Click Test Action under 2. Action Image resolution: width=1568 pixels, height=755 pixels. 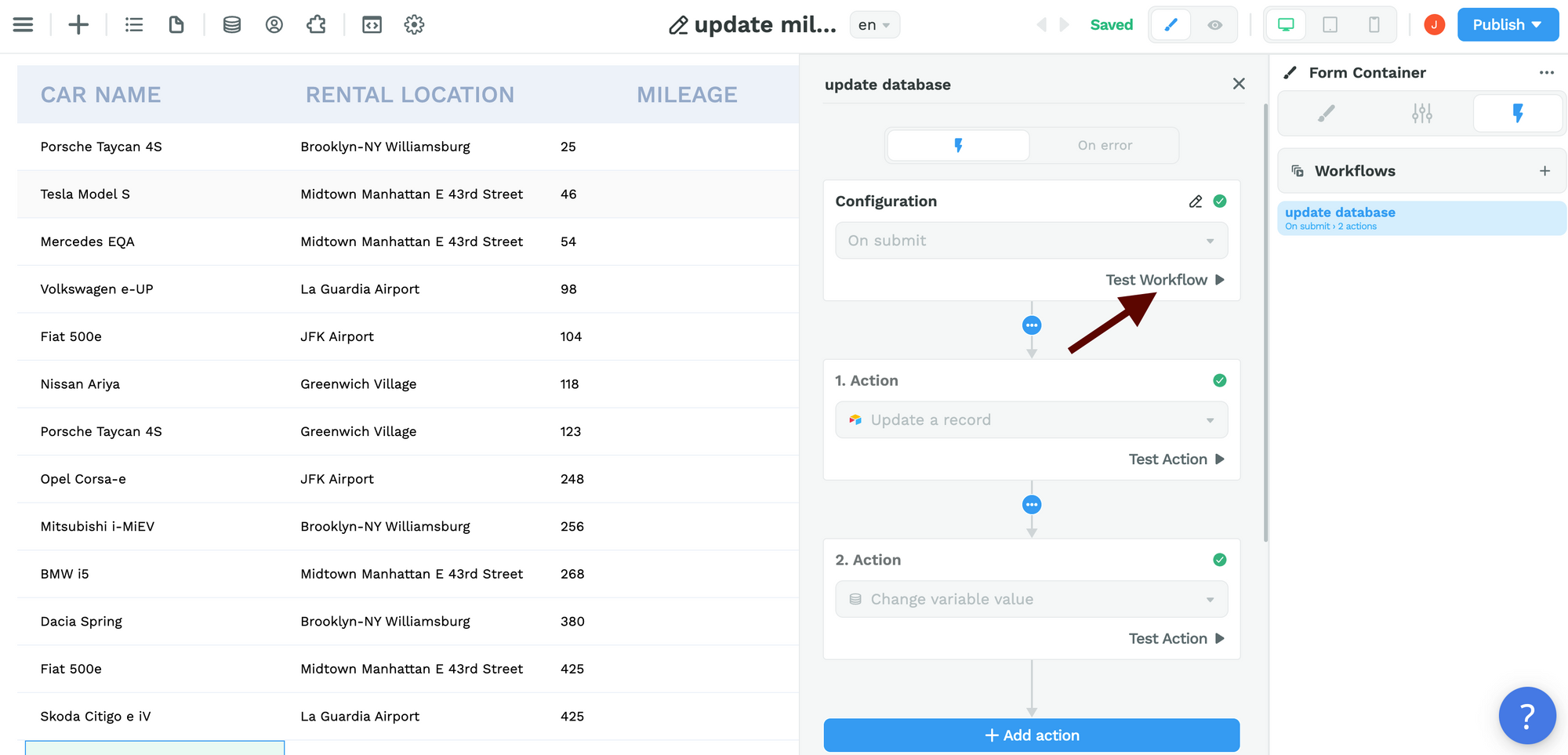click(x=1176, y=639)
